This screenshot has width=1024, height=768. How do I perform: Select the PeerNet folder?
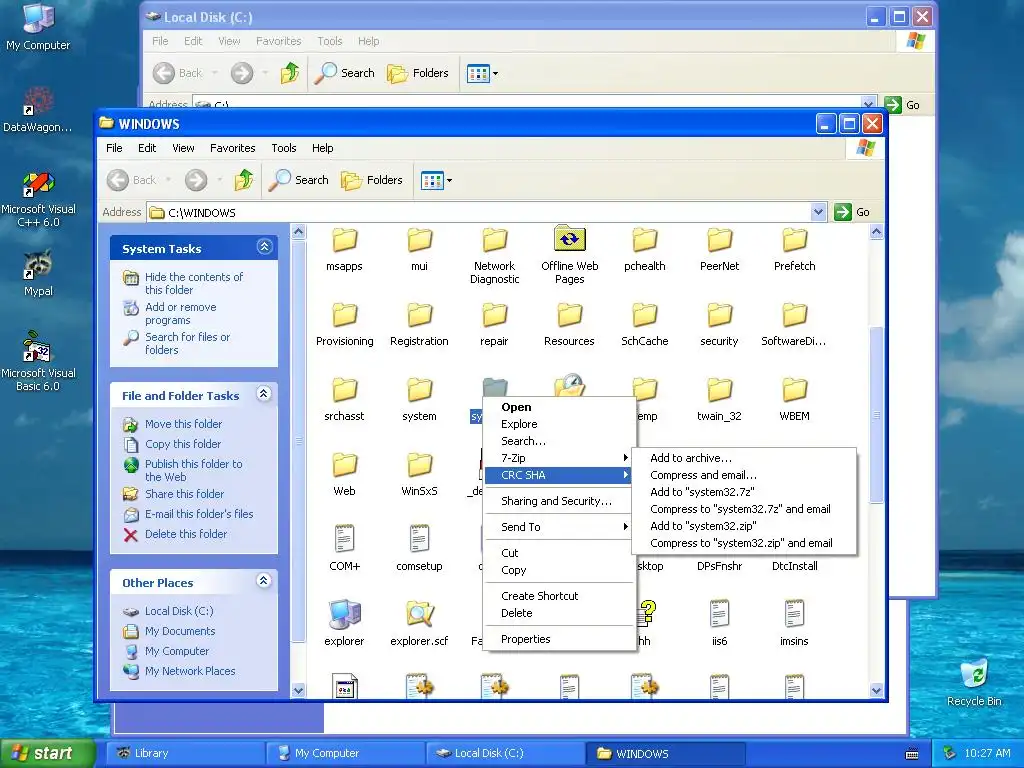point(720,240)
